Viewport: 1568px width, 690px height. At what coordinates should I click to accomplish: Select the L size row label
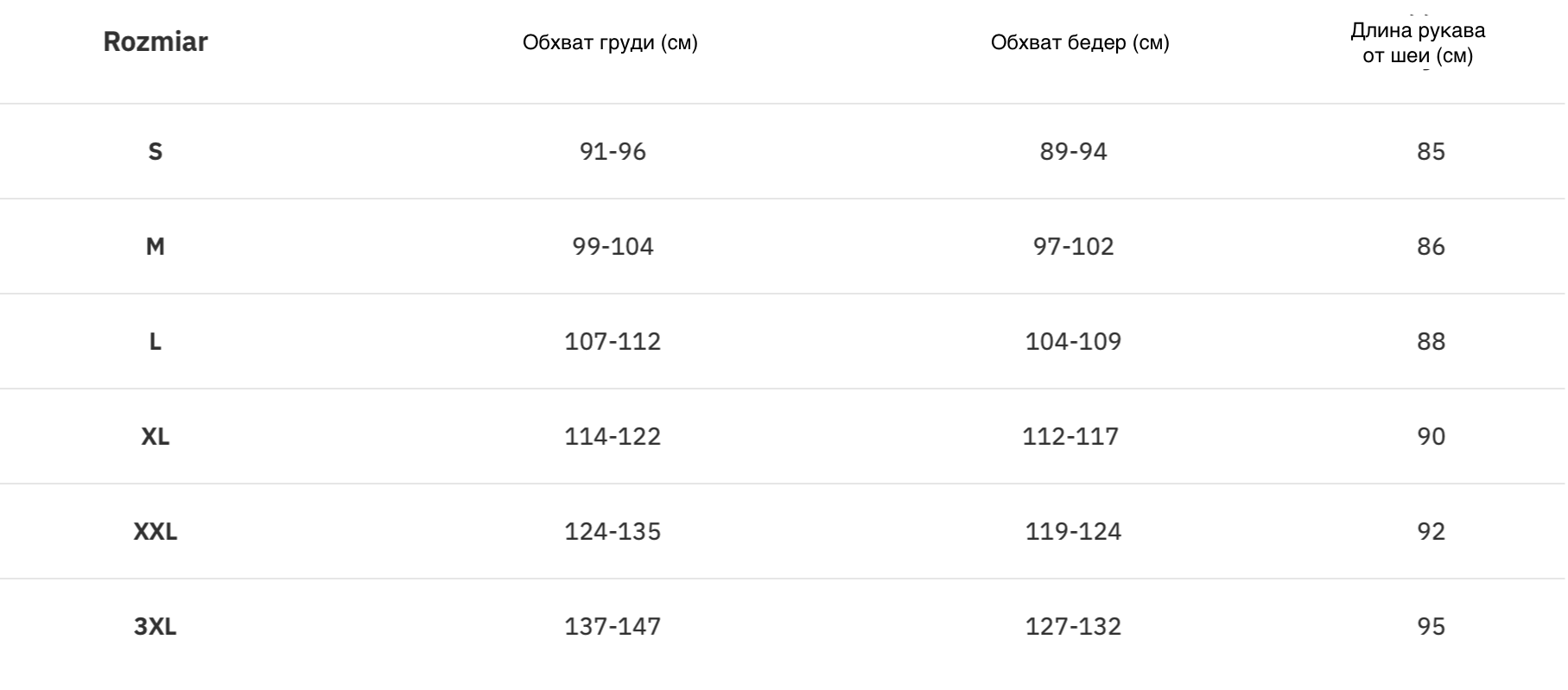(x=156, y=342)
